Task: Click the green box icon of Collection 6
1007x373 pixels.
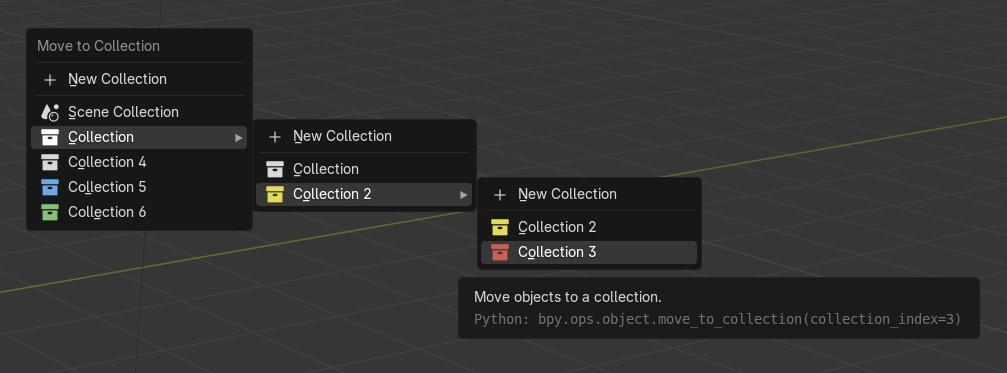Action: [x=49, y=213]
